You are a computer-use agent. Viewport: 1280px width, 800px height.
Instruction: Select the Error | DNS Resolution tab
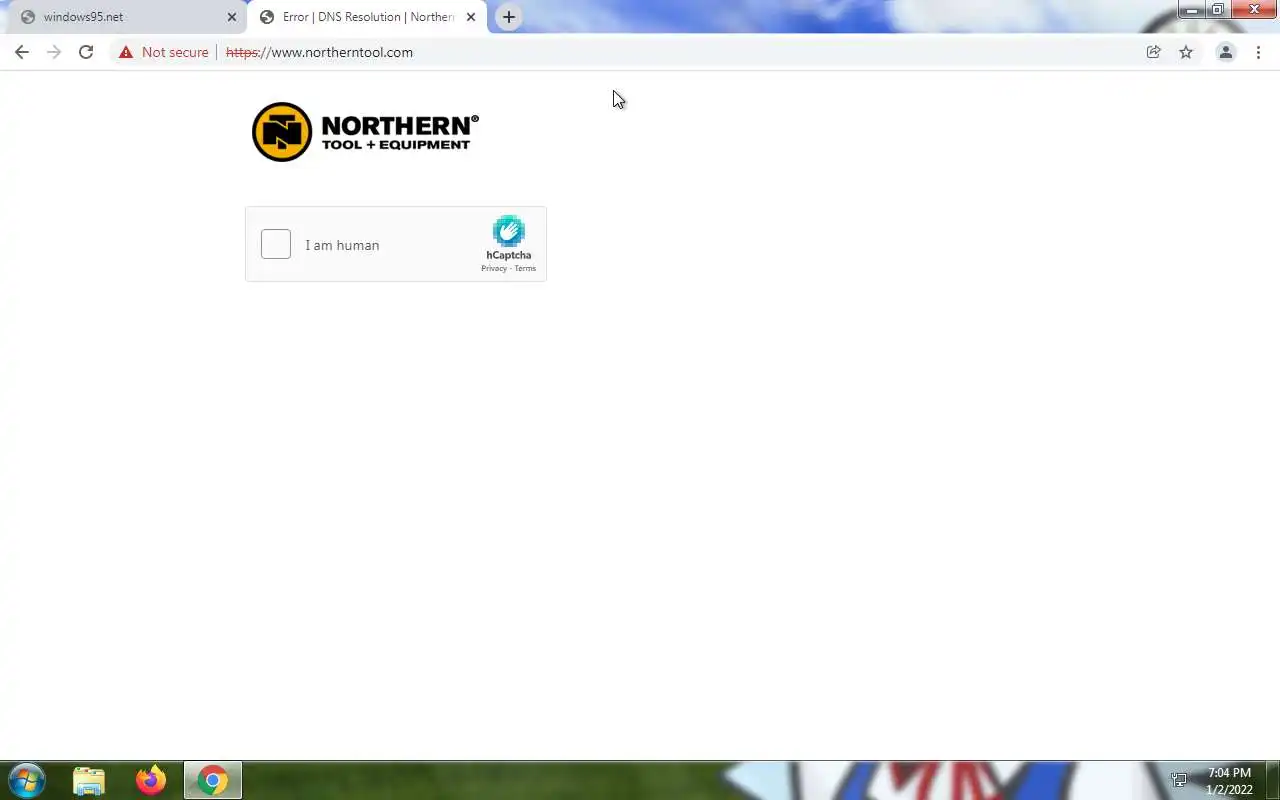point(368,17)
